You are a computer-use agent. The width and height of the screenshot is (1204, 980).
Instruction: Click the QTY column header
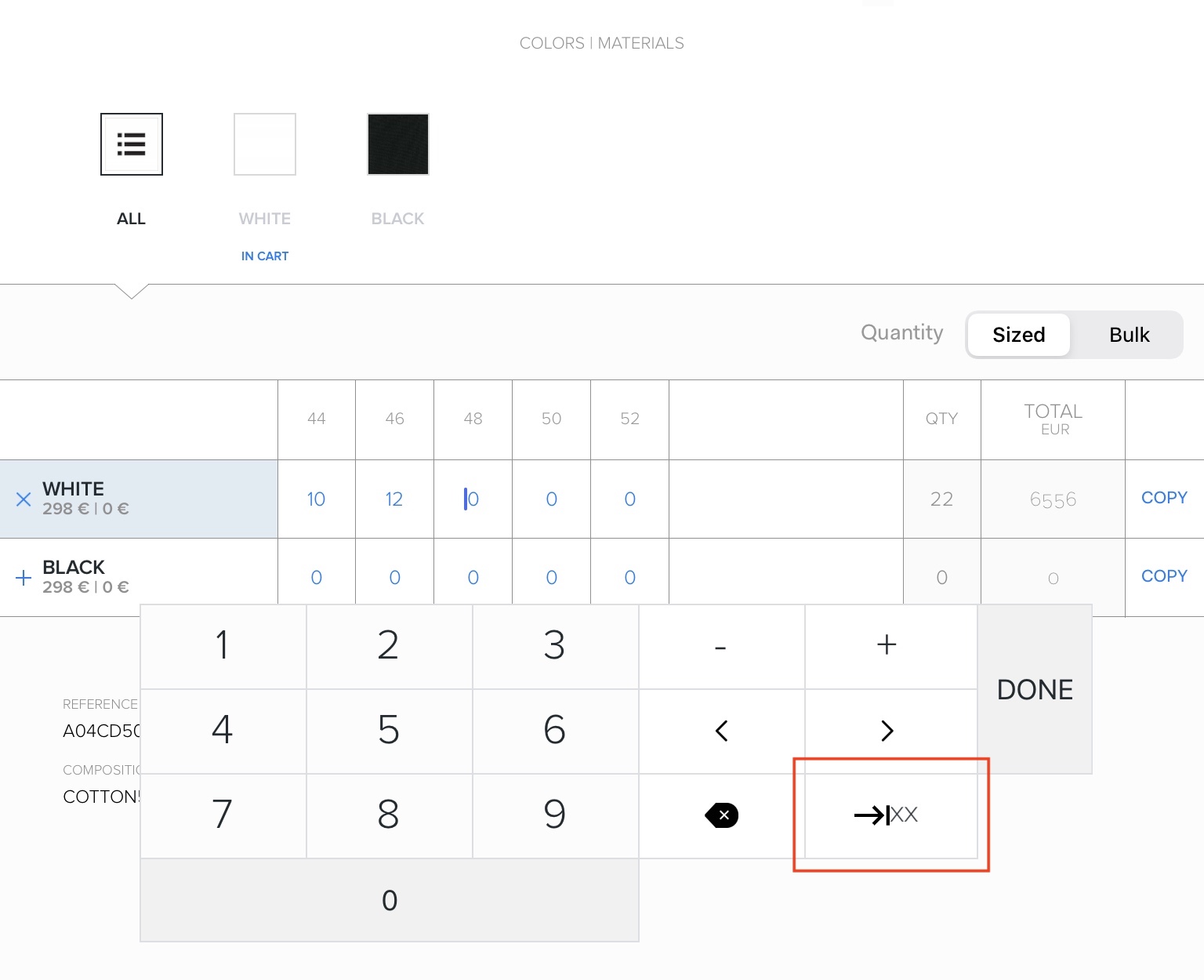pos(941,419)
